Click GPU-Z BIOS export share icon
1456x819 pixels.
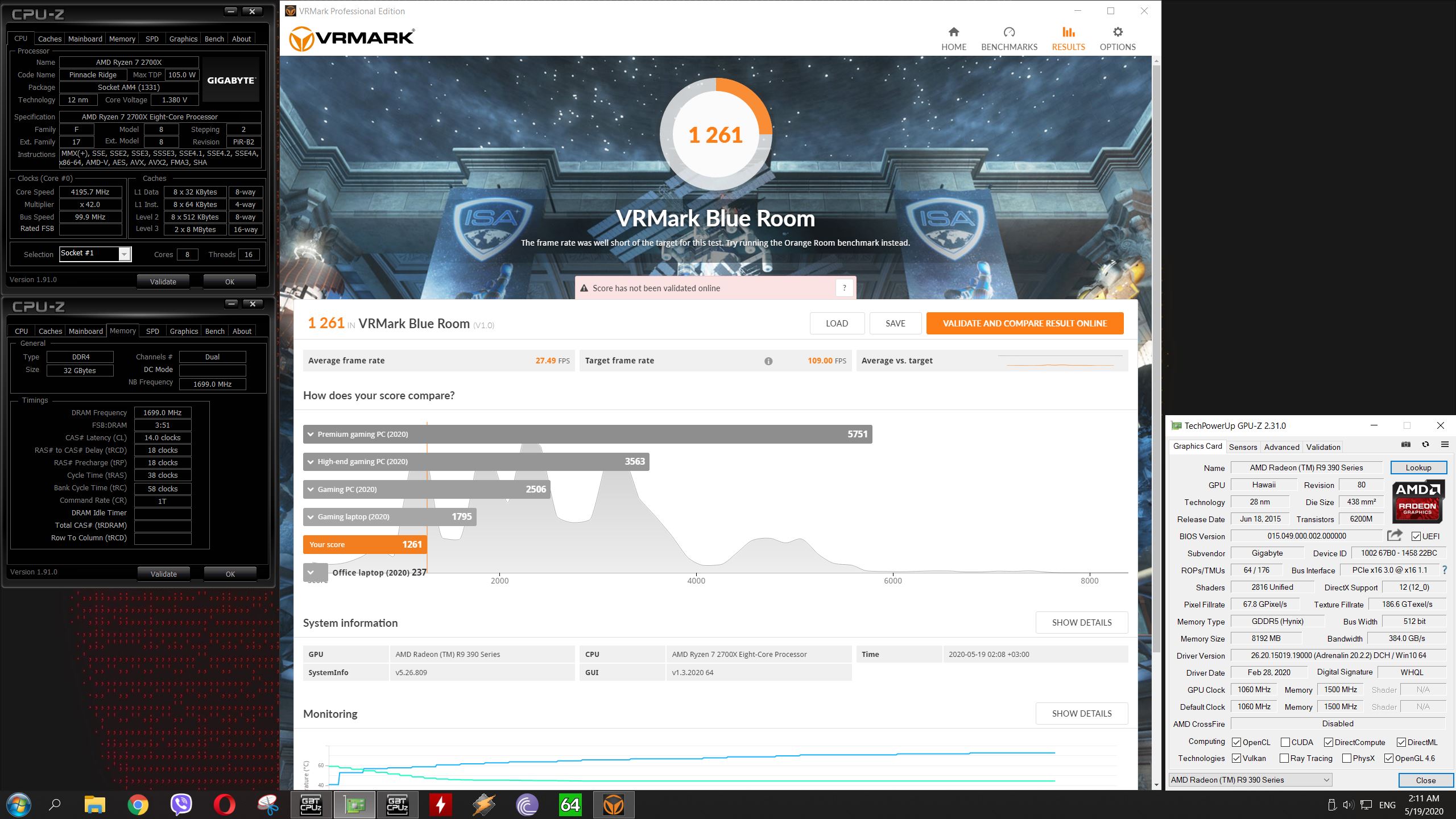click(x=1395, y=535)
